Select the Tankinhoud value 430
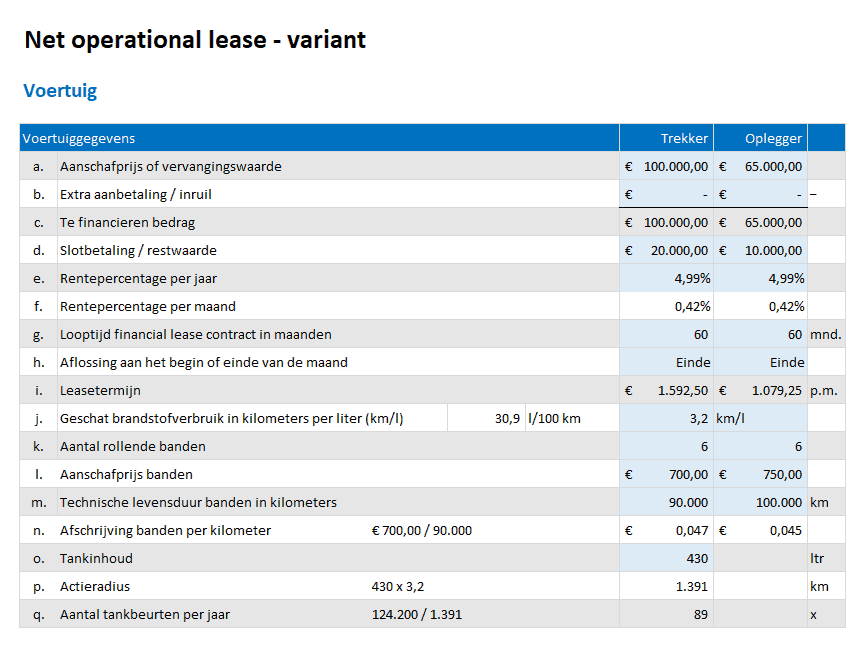Viewport: 866px width, 648px height. (x=666, y=558)
